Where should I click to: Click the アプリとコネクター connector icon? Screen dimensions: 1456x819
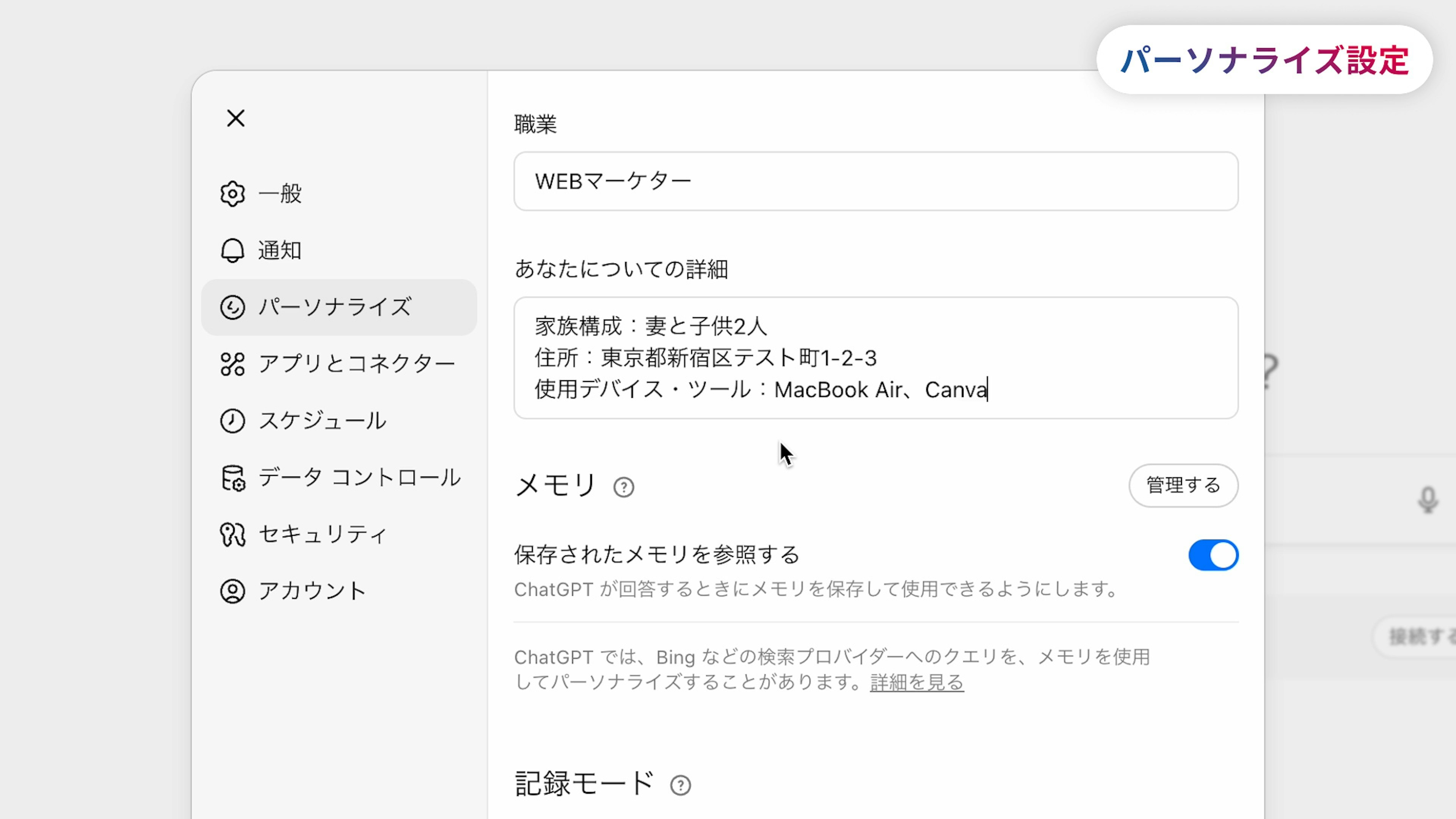tap(232, 364)
